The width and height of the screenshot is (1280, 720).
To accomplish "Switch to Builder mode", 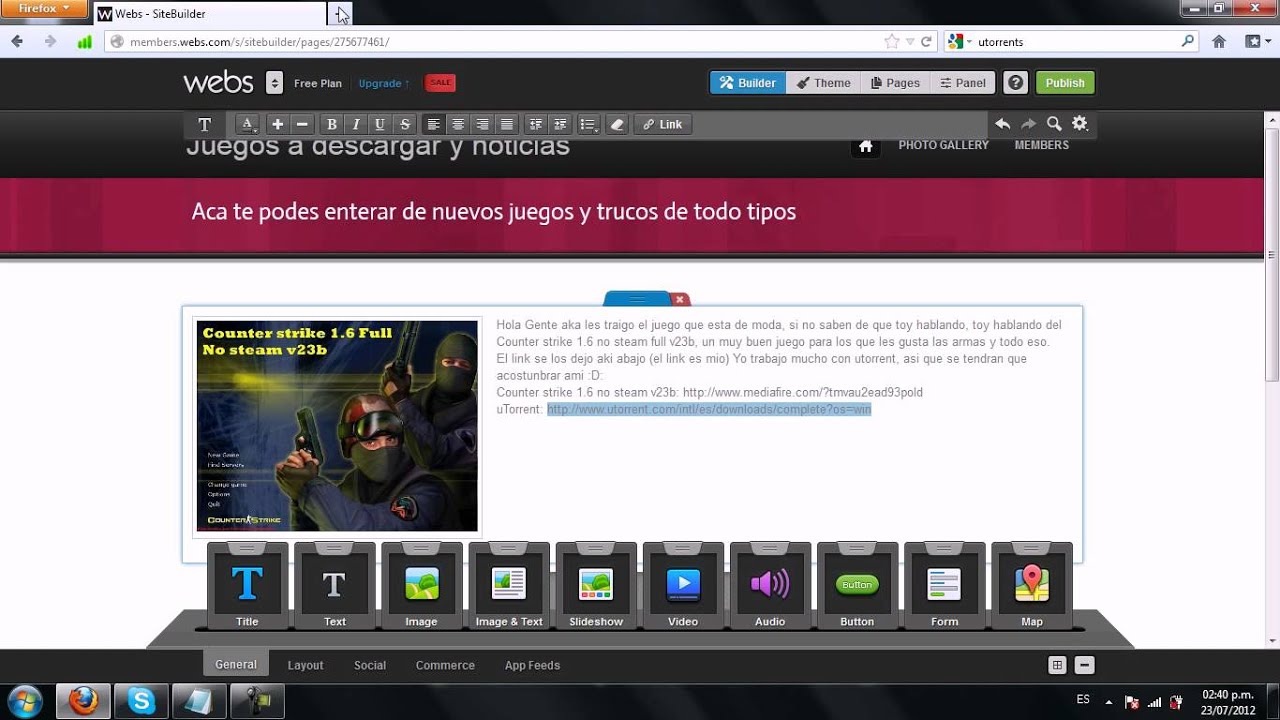I will [x=748, y=83].
